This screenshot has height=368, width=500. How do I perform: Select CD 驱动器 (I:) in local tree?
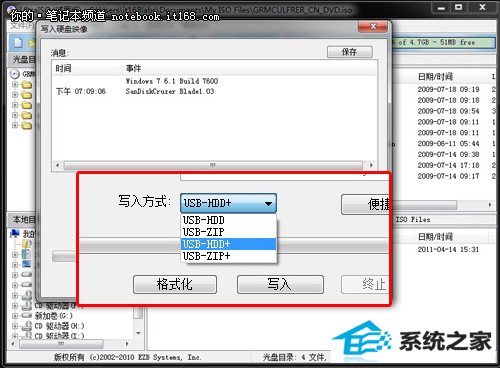coord(59,335)
